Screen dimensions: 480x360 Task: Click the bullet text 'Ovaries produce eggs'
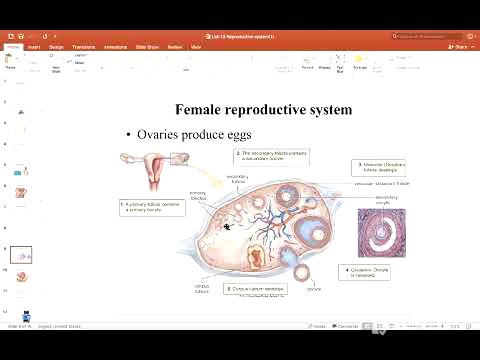194,135
